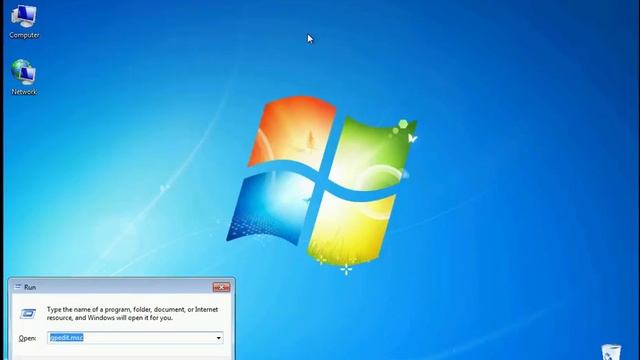Image resolution: width=640 pixels, height=360 pixels.
Task: Open the Computer desktop icon
Action: pos(24,22)
